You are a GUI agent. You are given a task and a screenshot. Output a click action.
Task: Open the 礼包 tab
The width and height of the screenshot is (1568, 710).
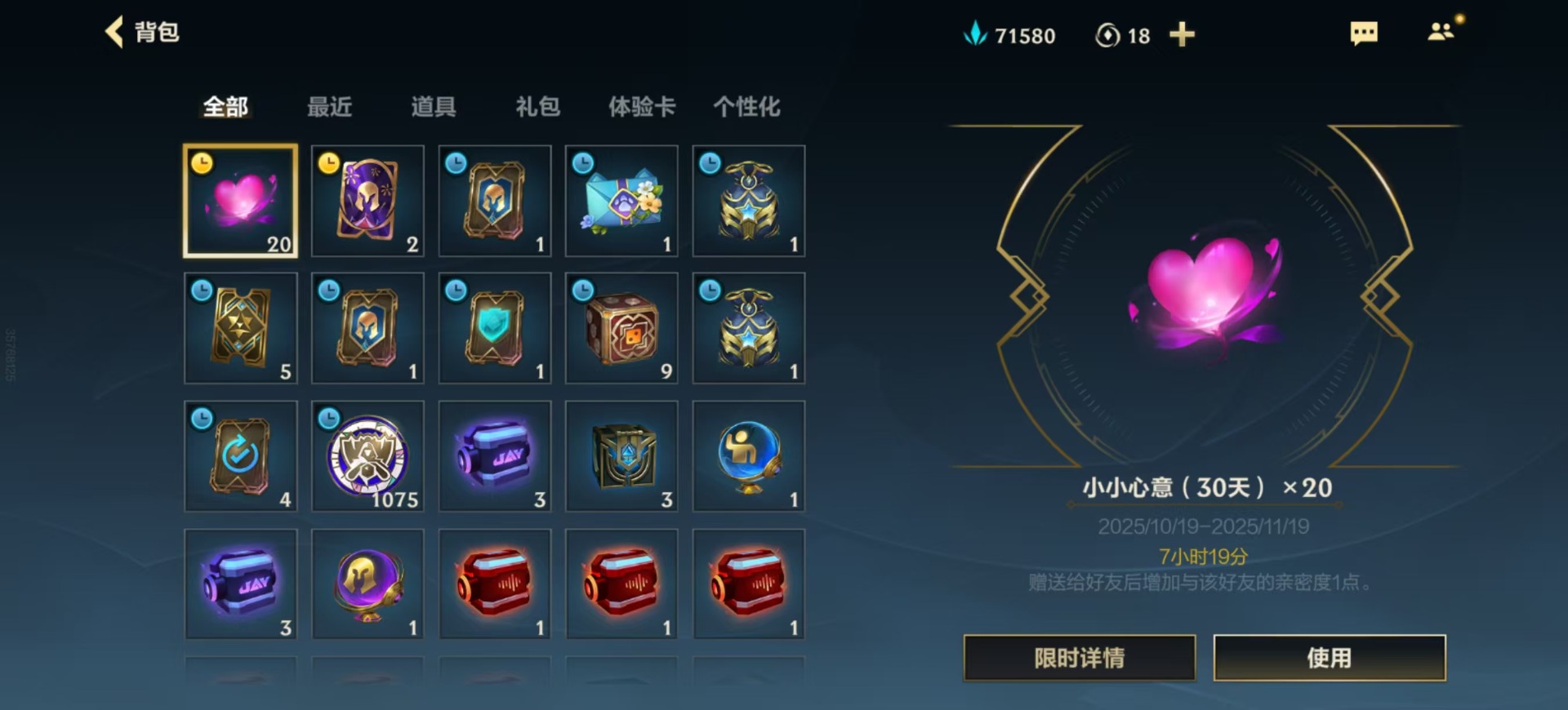coord(537,107)
